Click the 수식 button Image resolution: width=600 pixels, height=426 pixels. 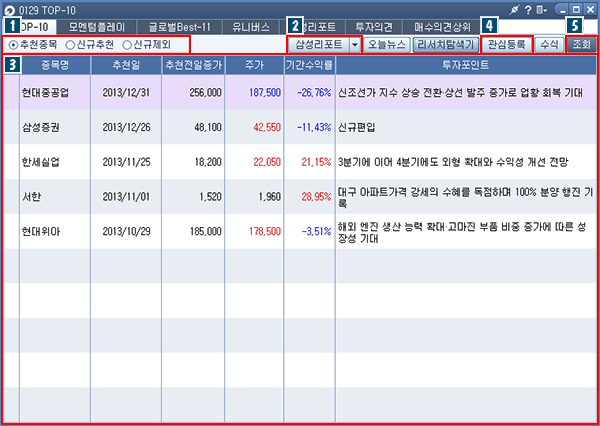tap(548, 45)
